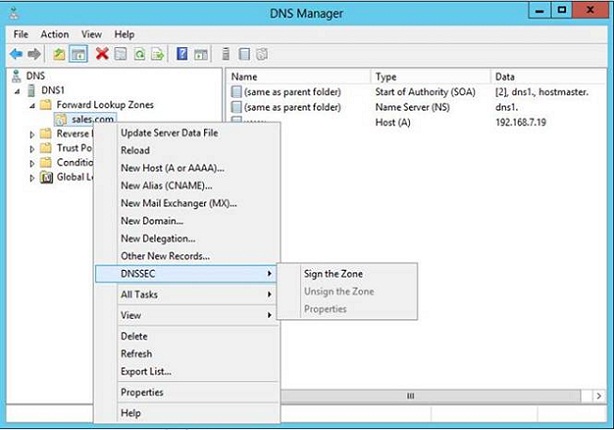Choose New Host (A or AAAA)...

coord(186,168)
